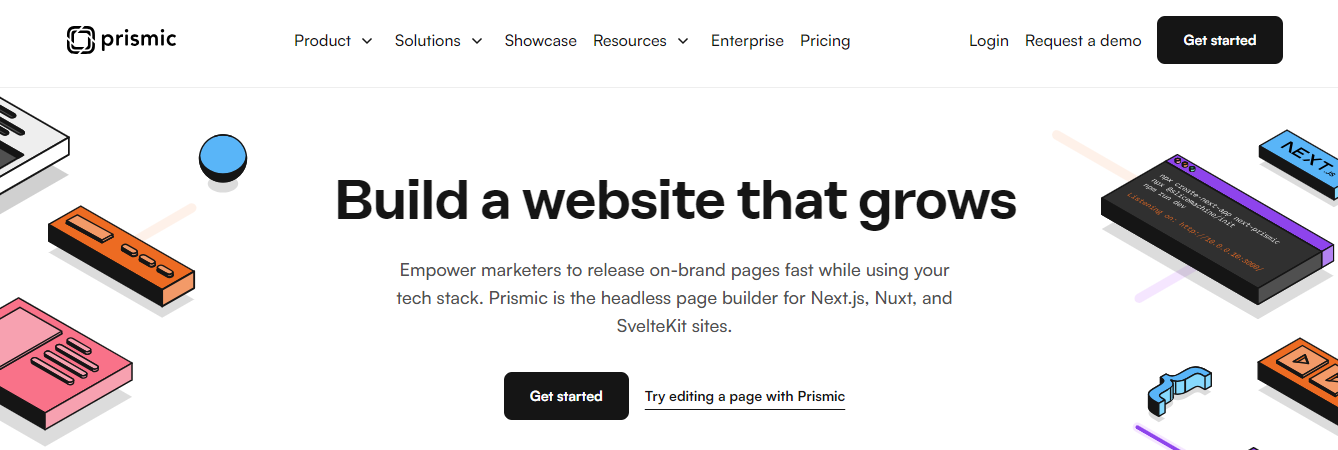Click Request a demo link

[1083, 41]
